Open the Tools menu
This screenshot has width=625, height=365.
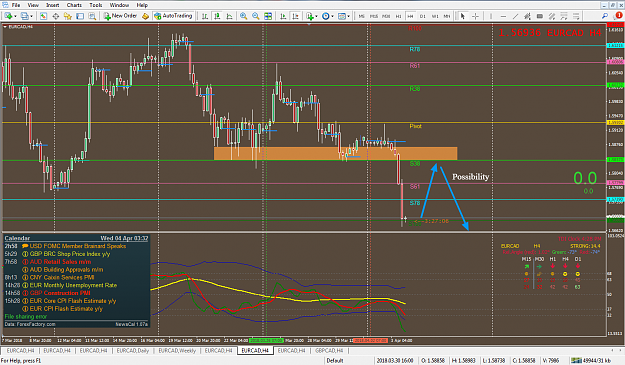pos(96,5)
